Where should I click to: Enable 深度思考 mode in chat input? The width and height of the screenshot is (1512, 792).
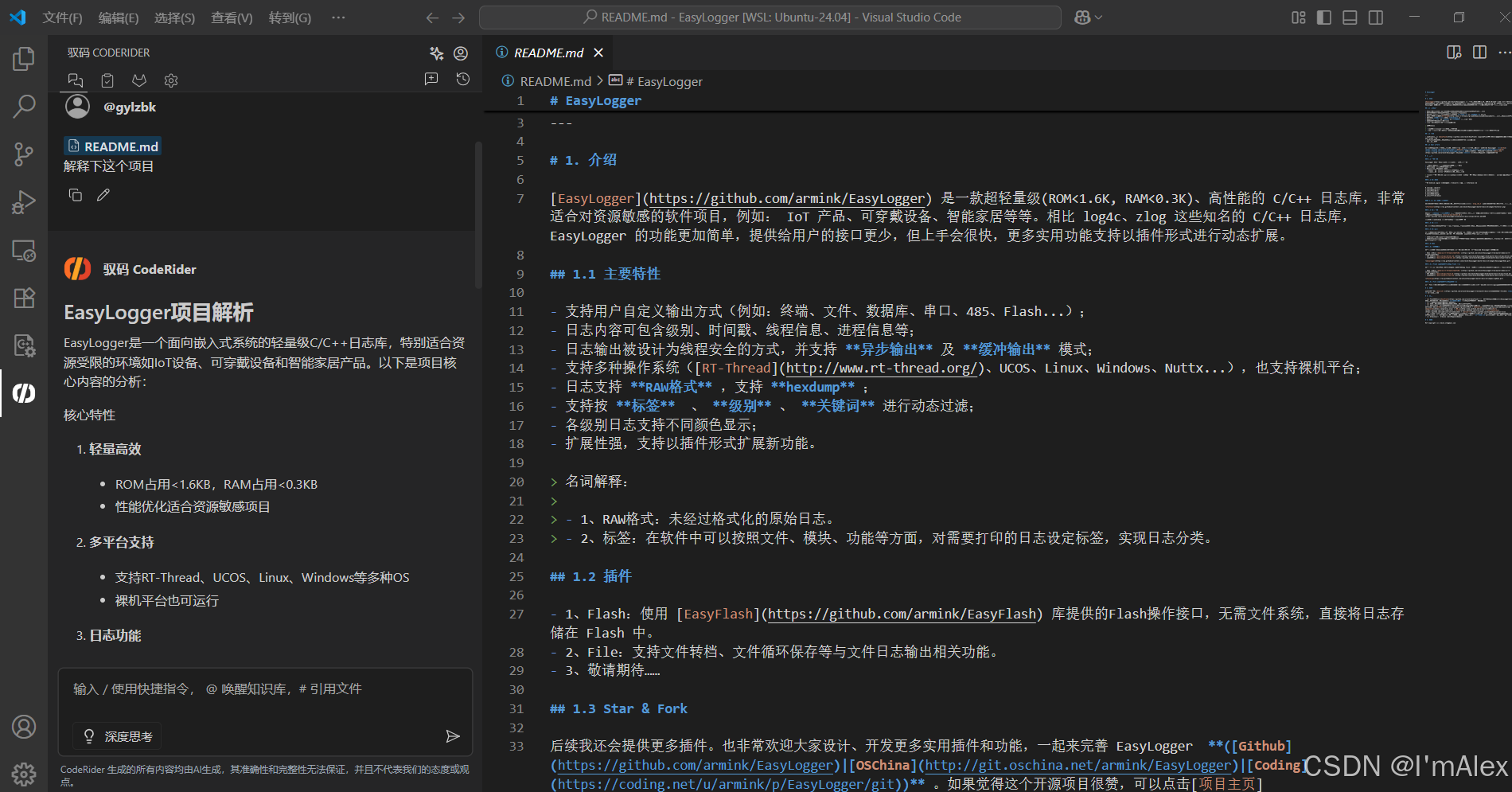(116, 735)
